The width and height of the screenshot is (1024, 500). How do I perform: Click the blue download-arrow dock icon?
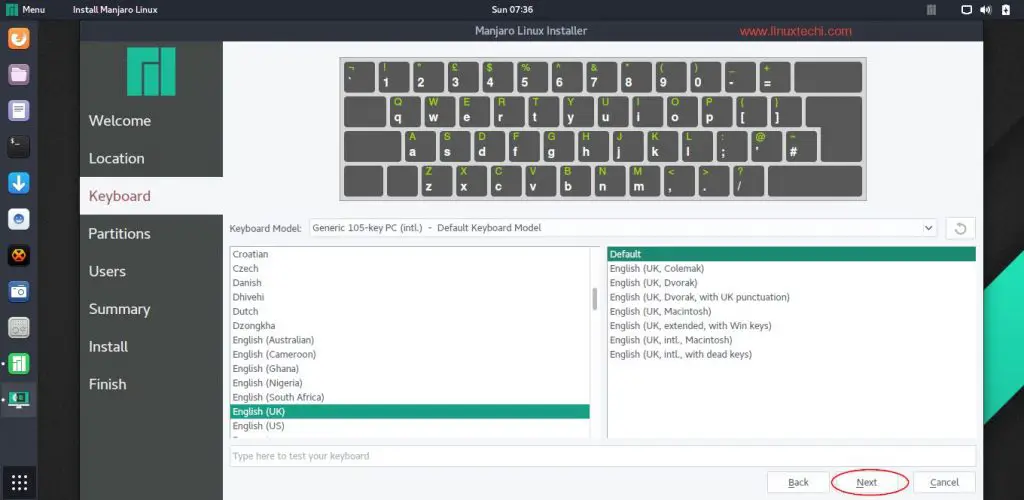click(18, 183)
